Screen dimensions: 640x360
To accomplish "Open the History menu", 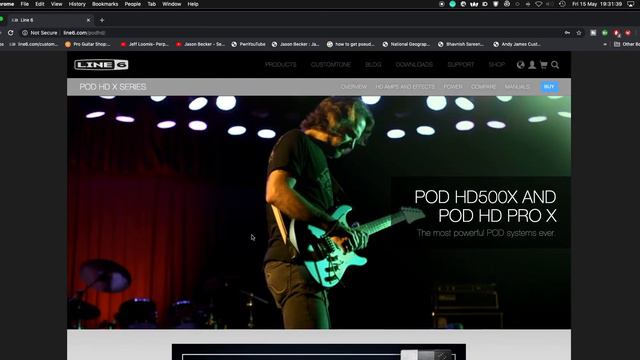I will coord(77,4).
